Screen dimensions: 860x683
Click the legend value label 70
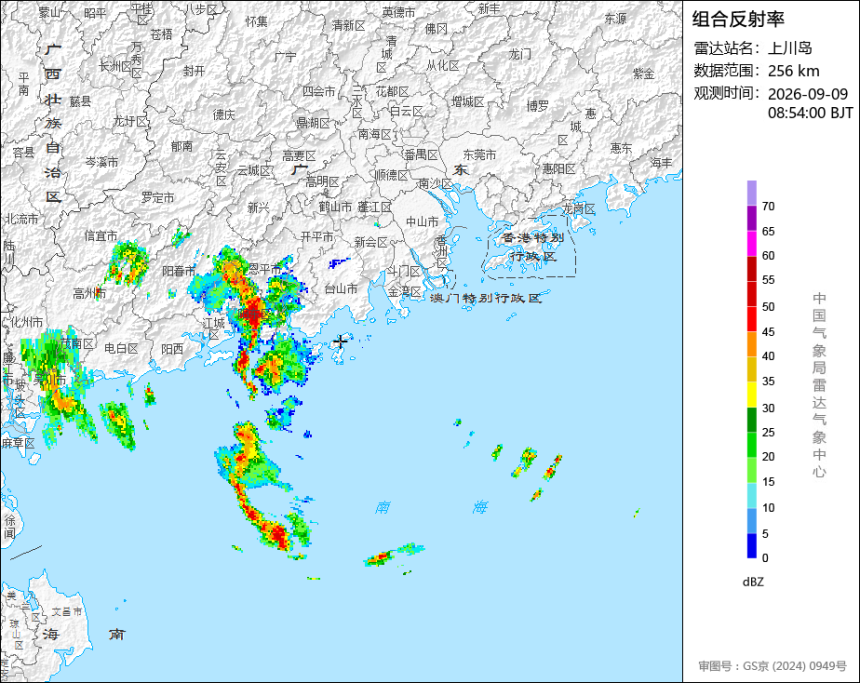768,206
